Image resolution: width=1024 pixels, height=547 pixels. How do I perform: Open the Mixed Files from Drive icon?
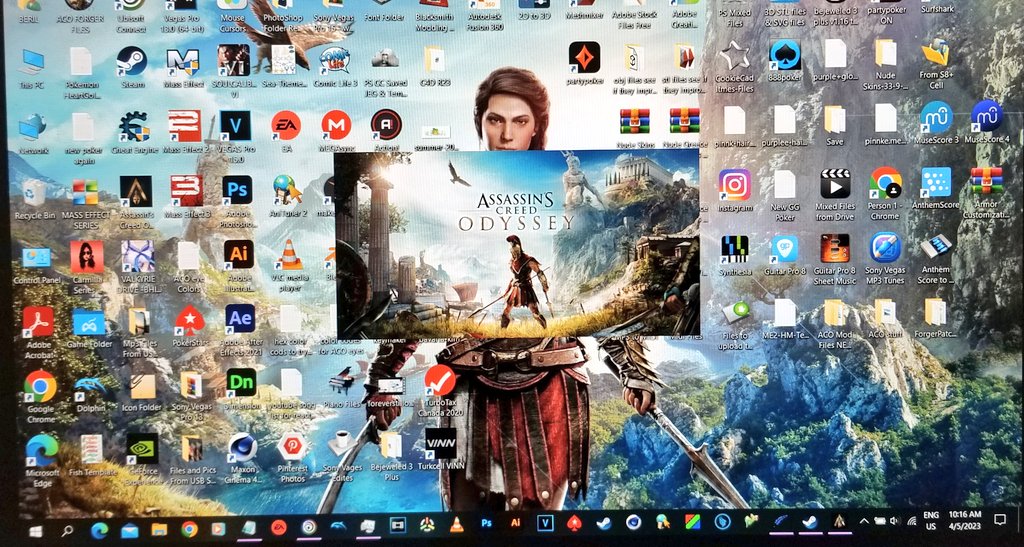point(835,184)
